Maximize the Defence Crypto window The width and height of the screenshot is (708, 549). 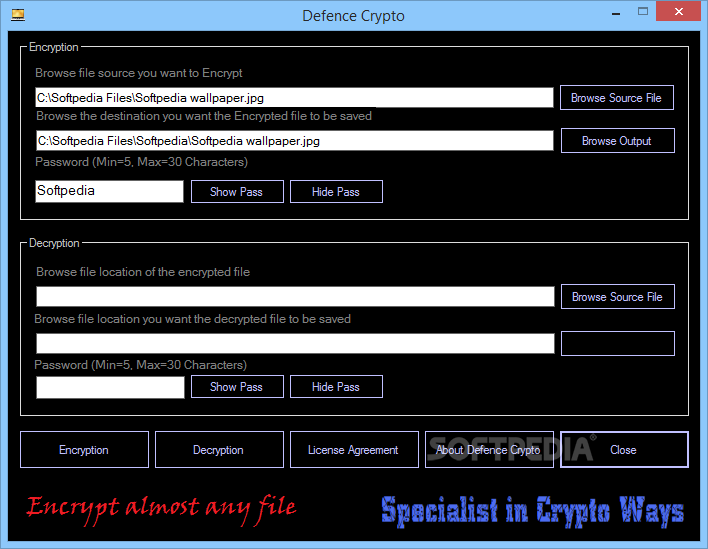(x=643, y=12)
